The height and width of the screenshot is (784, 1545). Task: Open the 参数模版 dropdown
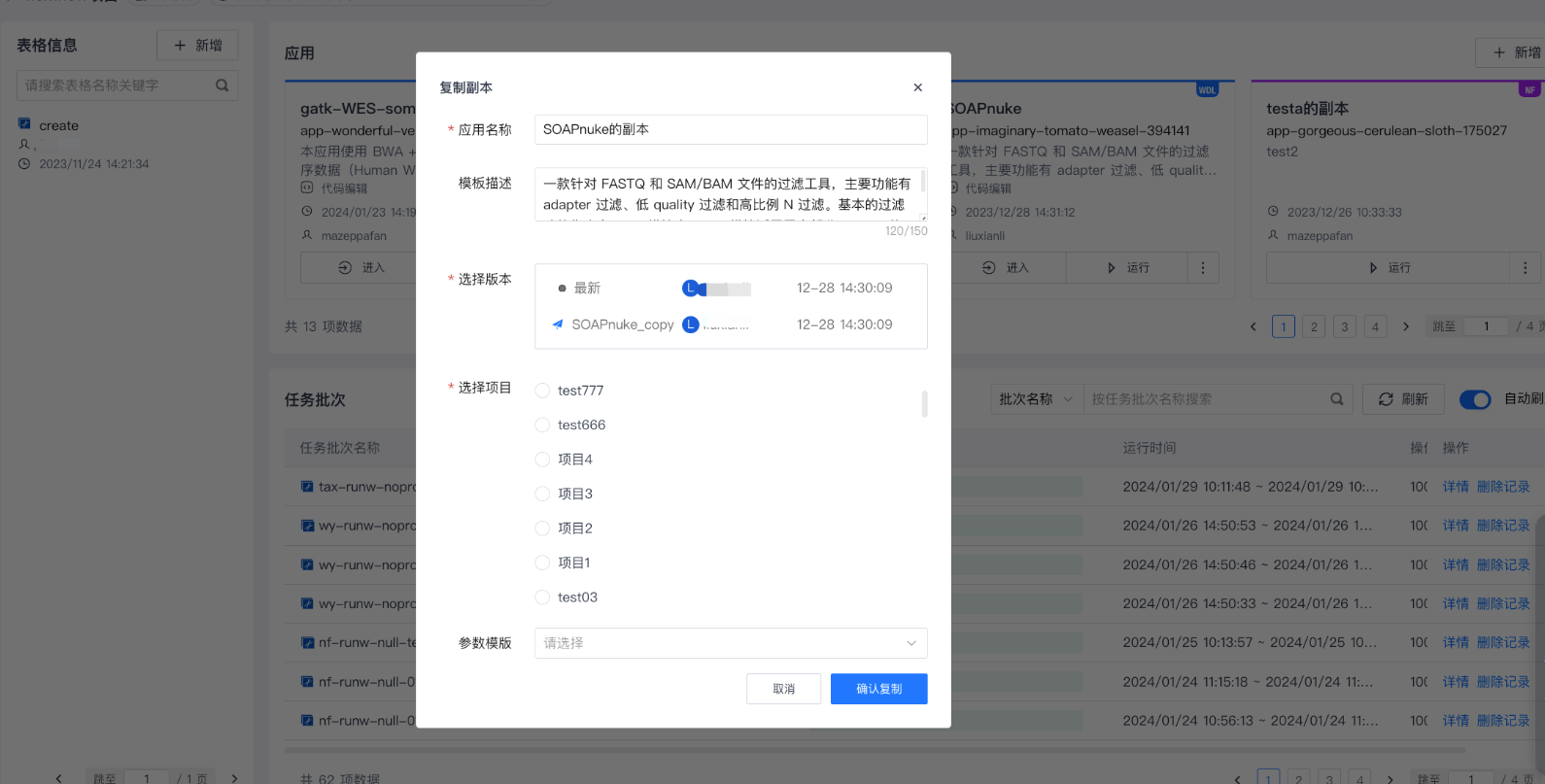click(730, 643)
